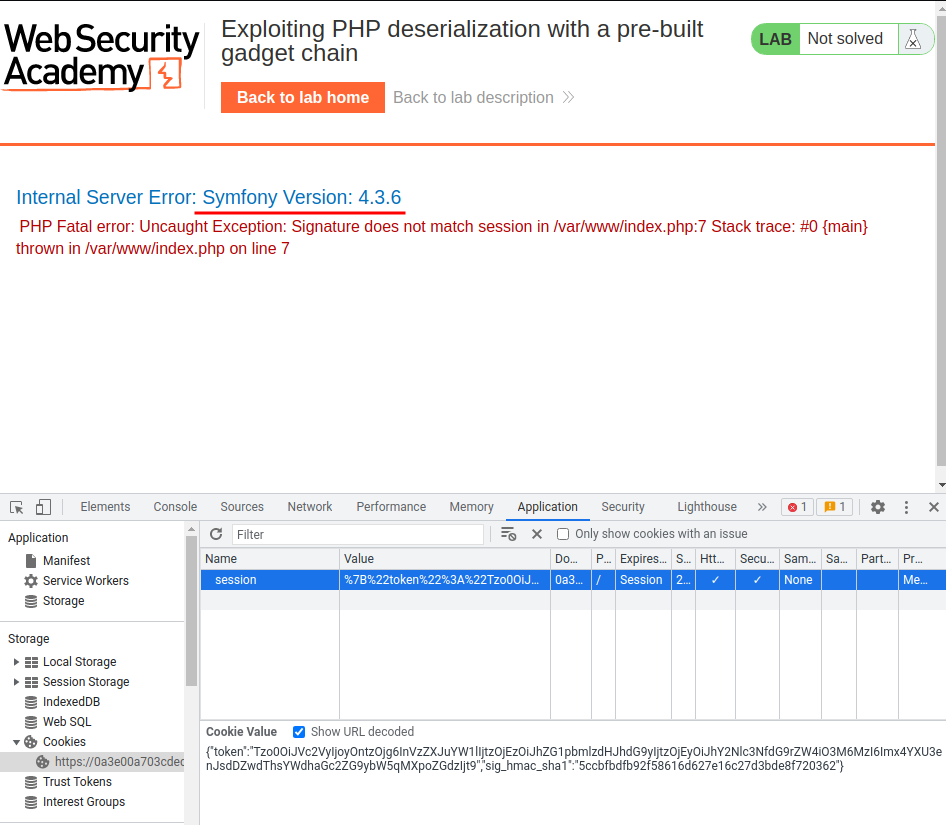Close the DevTools panel

pos(933,507)
